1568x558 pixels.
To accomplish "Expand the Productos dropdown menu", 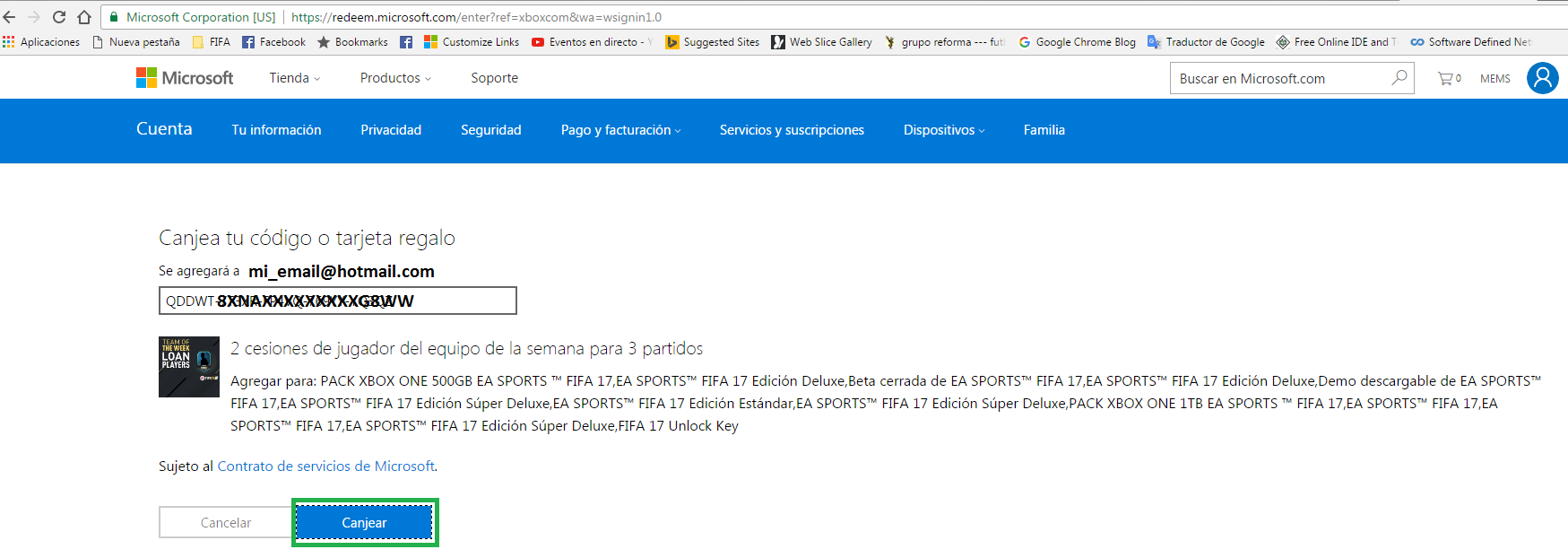I will tap(394, 78).
